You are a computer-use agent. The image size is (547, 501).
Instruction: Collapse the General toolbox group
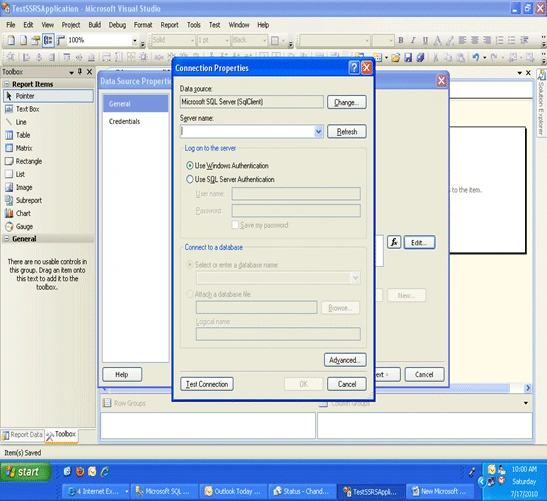coord(6,239)
